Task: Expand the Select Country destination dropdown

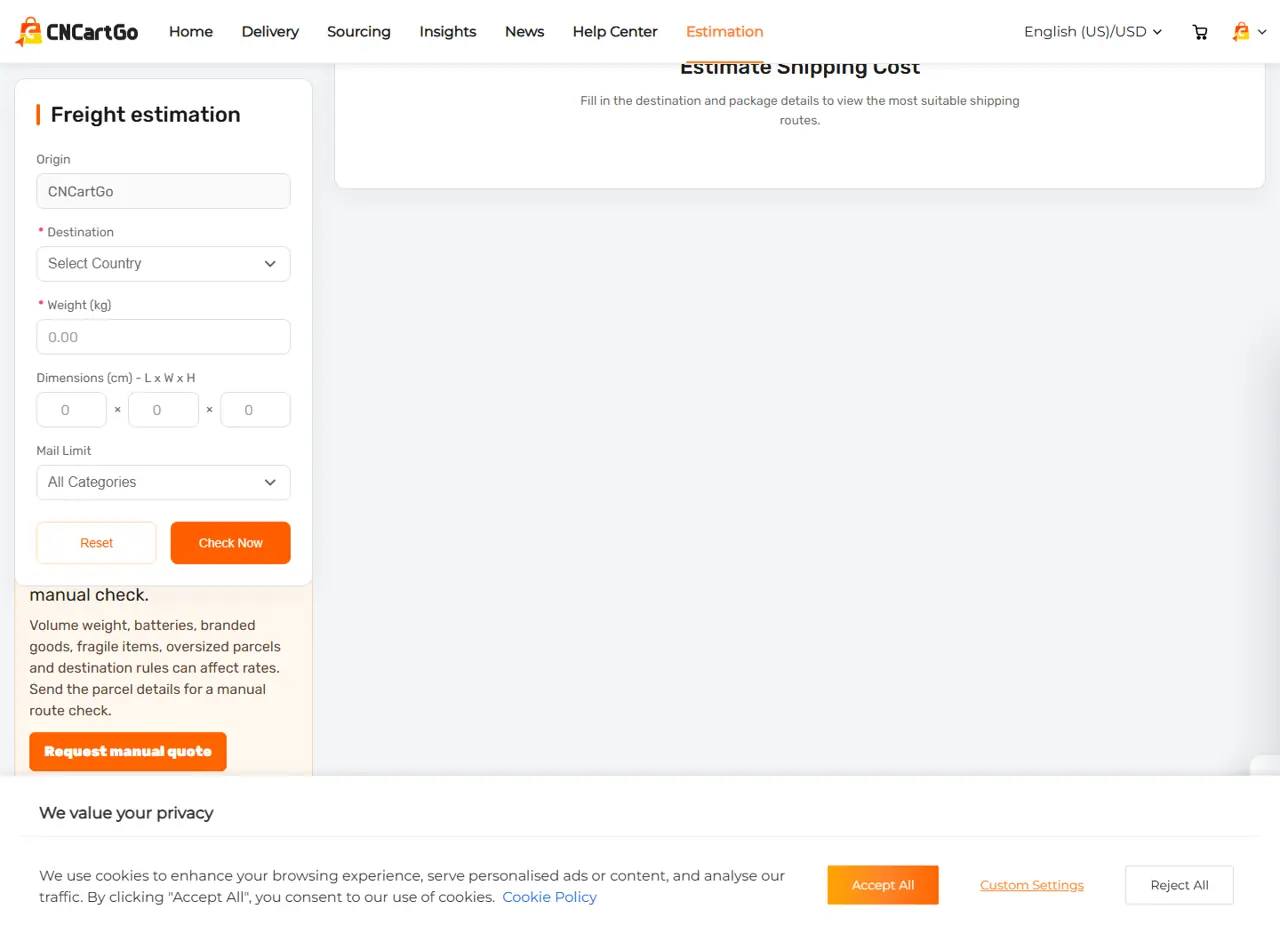Action: (163, 264)
